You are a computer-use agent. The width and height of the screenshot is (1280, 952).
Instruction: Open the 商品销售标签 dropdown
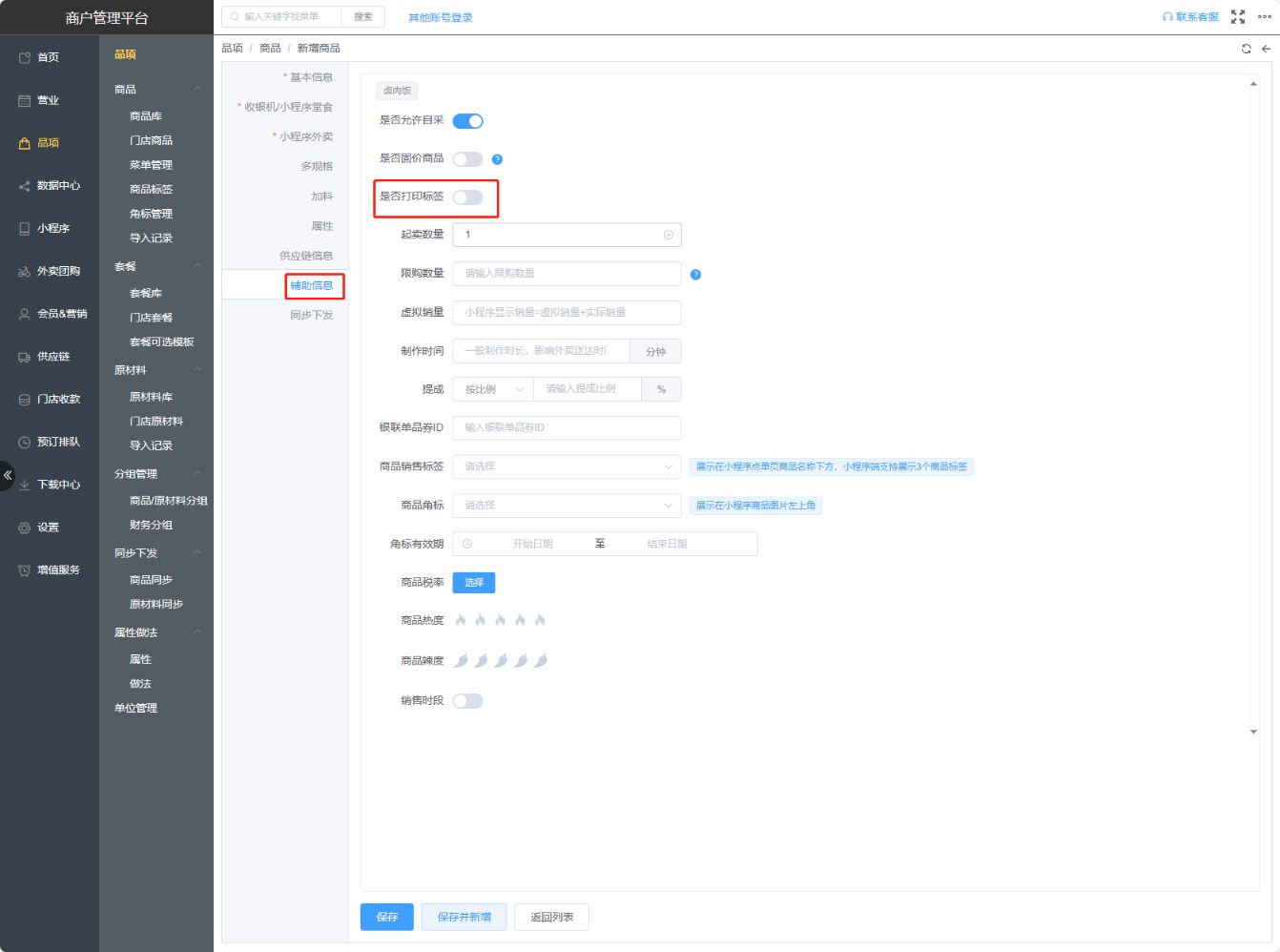[x=567, y=466]
